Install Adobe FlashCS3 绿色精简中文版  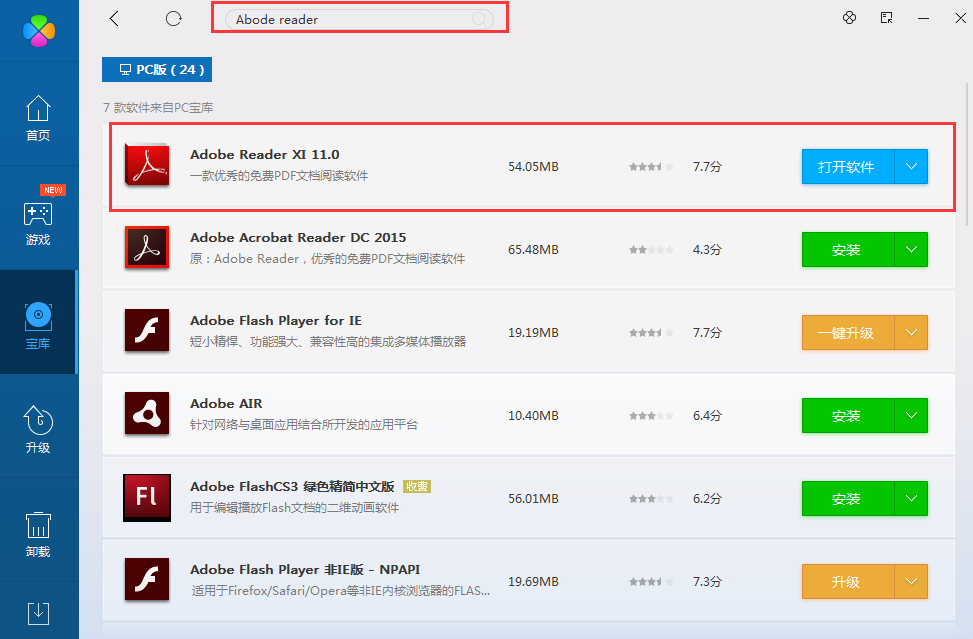pyautogui.click(x=848, y=499)
